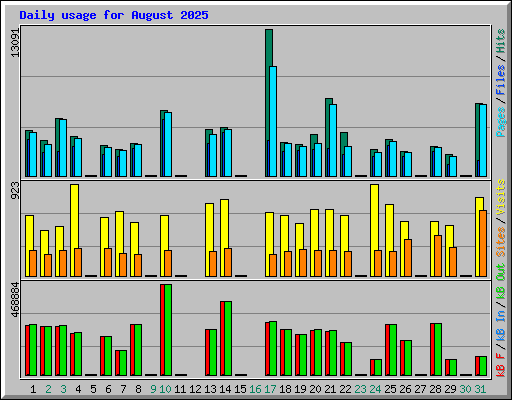Image resolution: width=512 pixels, height=400 pixels.
Task: Click day label 21 on x-axis
Action: (x=330, y=389)
